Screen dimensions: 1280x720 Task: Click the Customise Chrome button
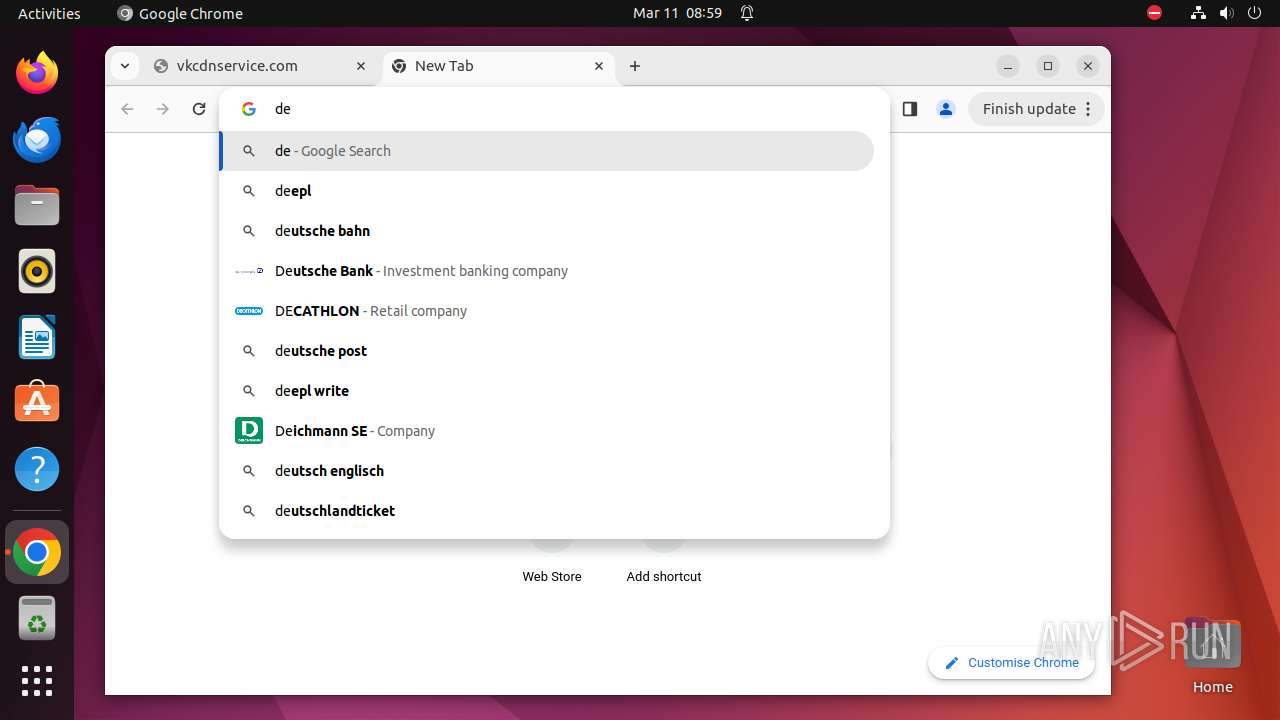[1011, 662]
